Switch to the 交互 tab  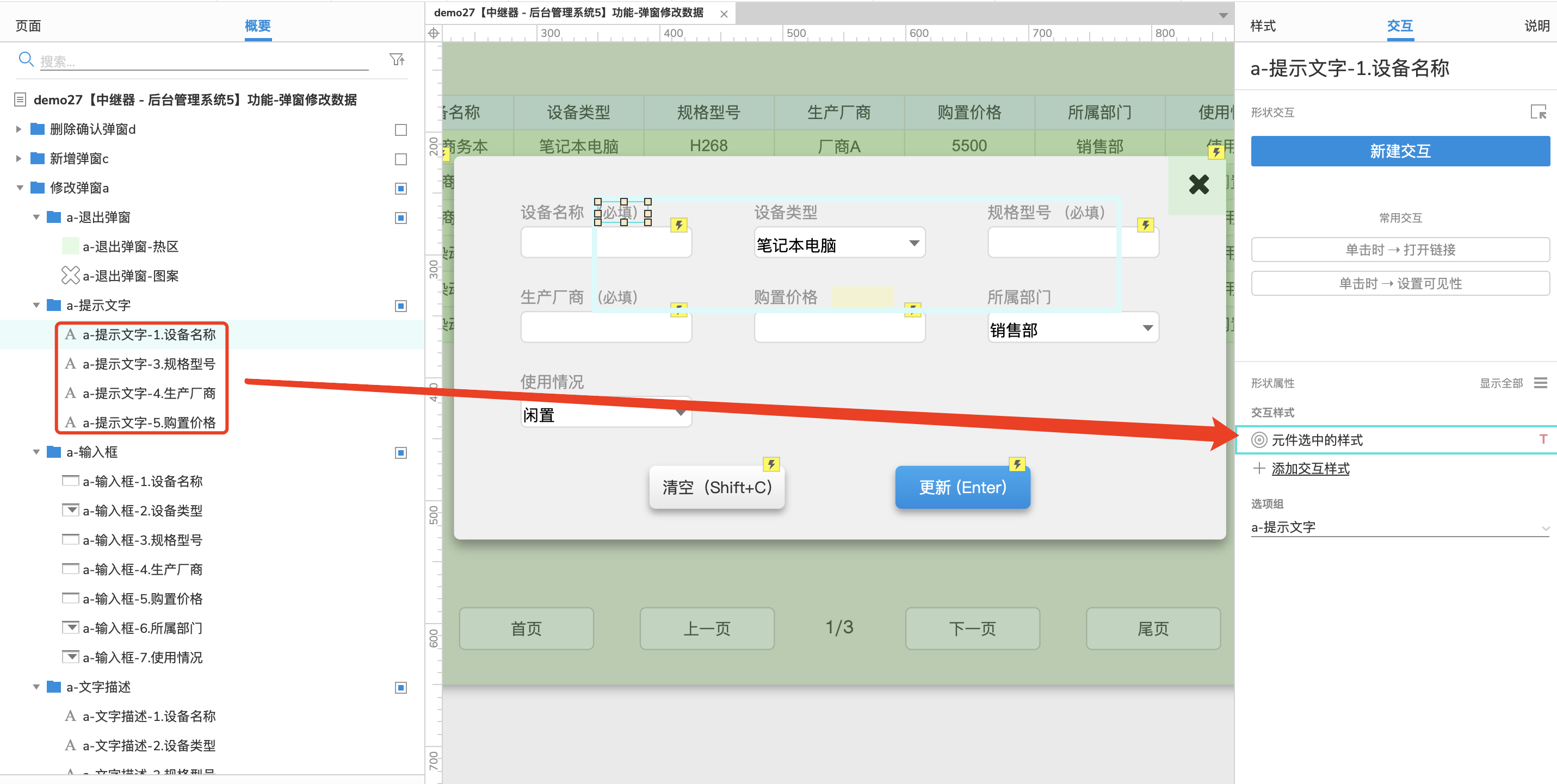1399,26
